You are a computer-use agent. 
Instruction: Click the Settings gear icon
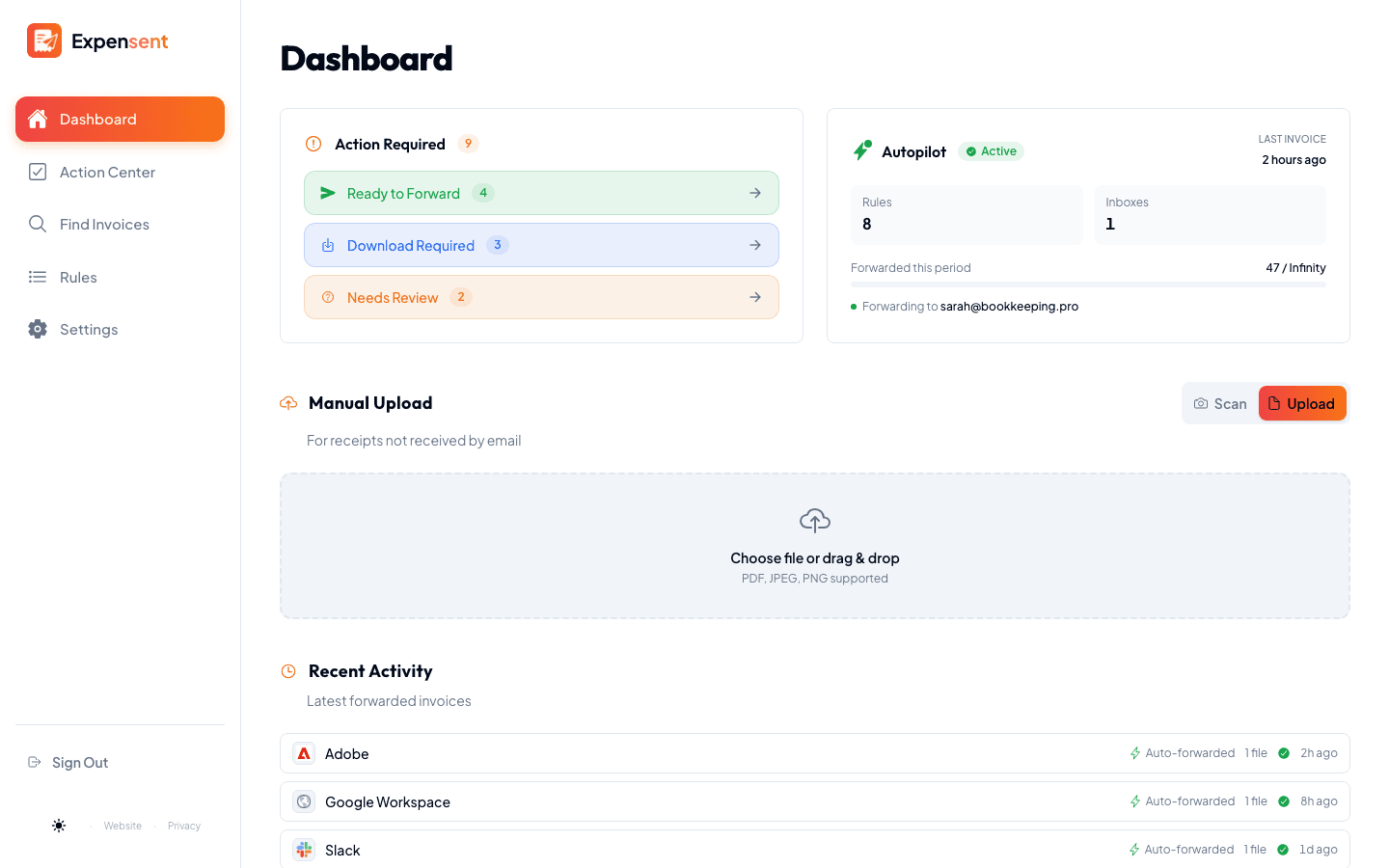point(37,329)
